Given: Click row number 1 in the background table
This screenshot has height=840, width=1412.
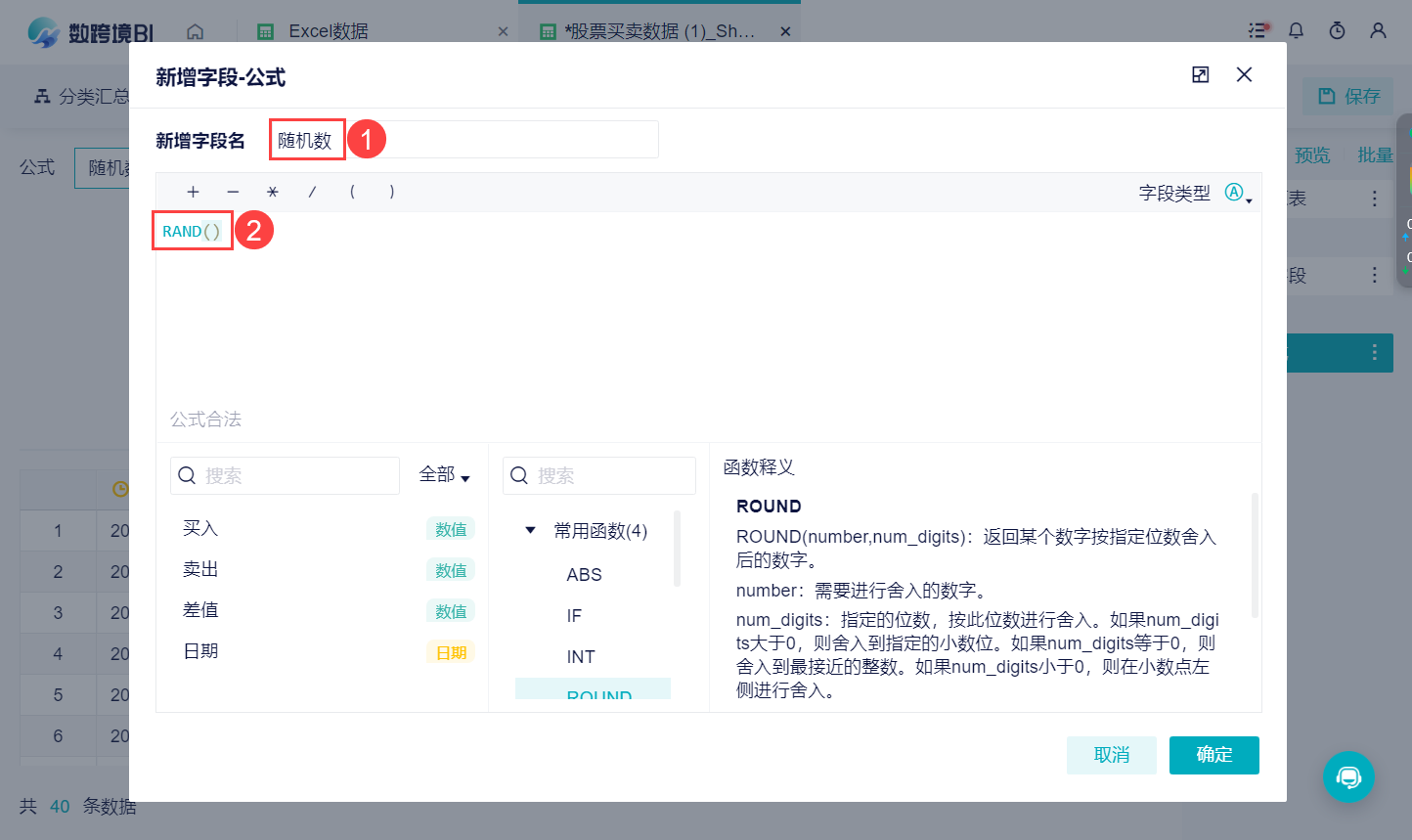Looking at the screenshot, I should click(x=58, y=531).
